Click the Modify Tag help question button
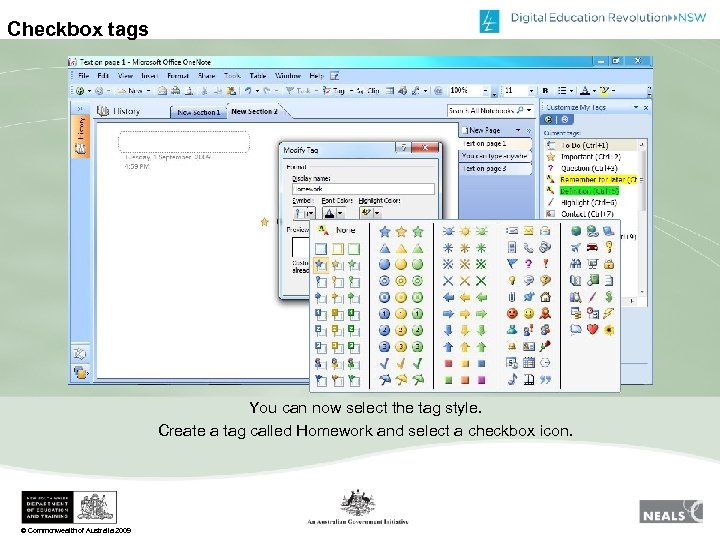 coord(403,147)
